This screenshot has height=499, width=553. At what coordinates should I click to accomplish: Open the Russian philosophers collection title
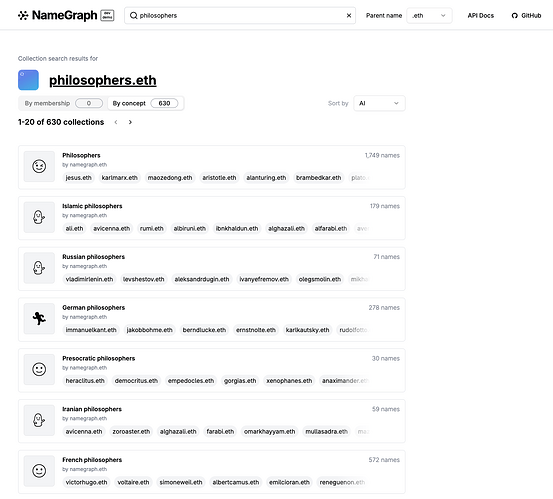[93, 257]
